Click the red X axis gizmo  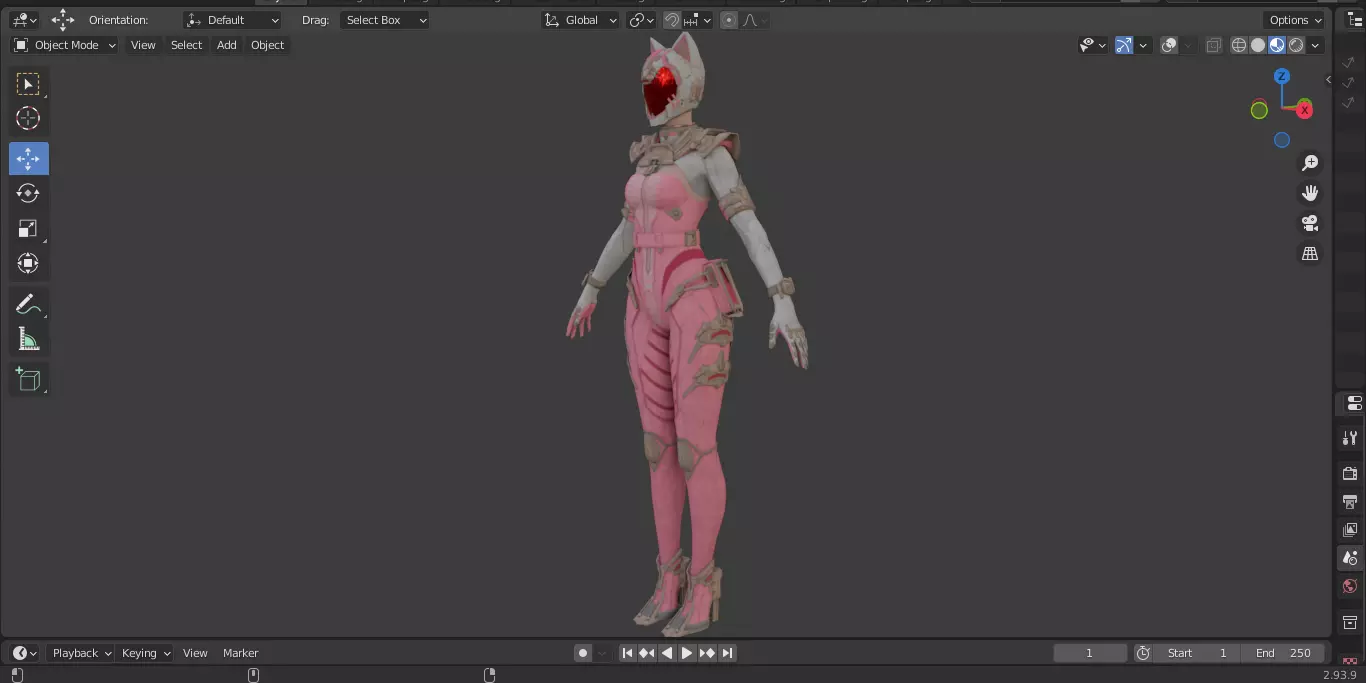point(1304,110)
